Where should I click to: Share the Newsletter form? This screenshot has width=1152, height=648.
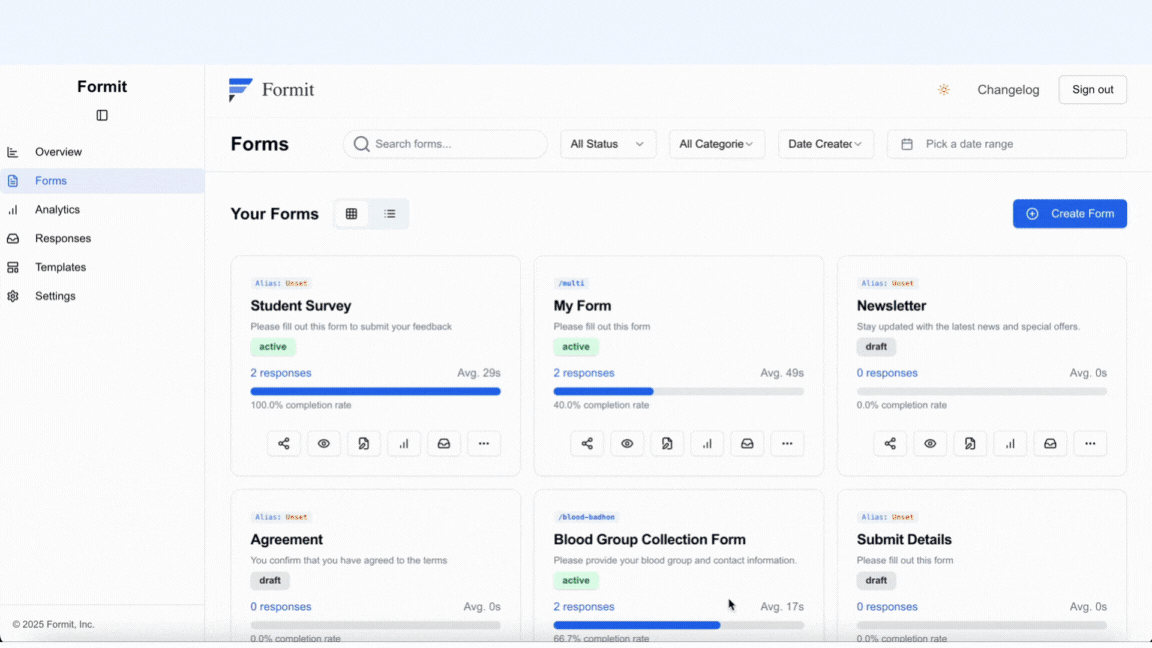click(890, 444)
